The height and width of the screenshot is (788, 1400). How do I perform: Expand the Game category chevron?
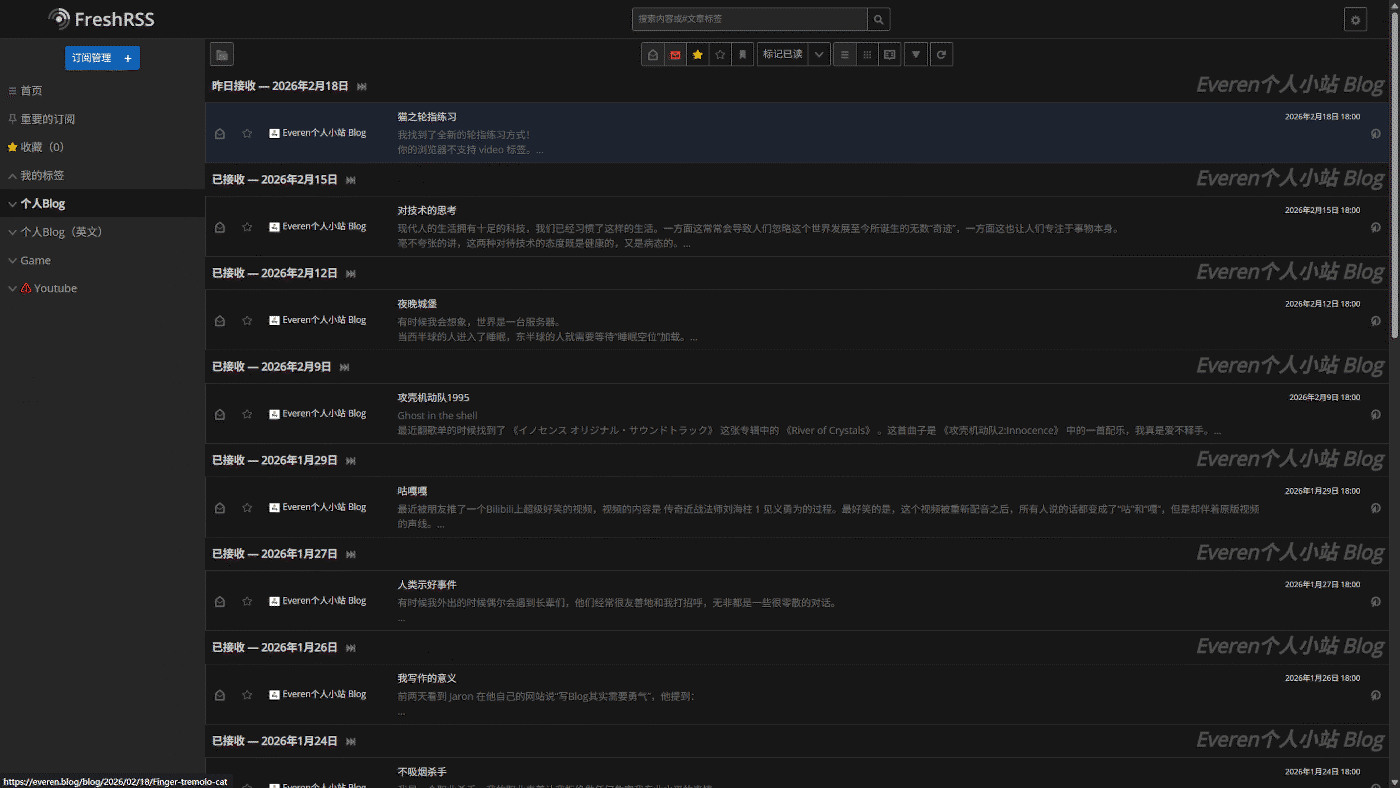12,260
